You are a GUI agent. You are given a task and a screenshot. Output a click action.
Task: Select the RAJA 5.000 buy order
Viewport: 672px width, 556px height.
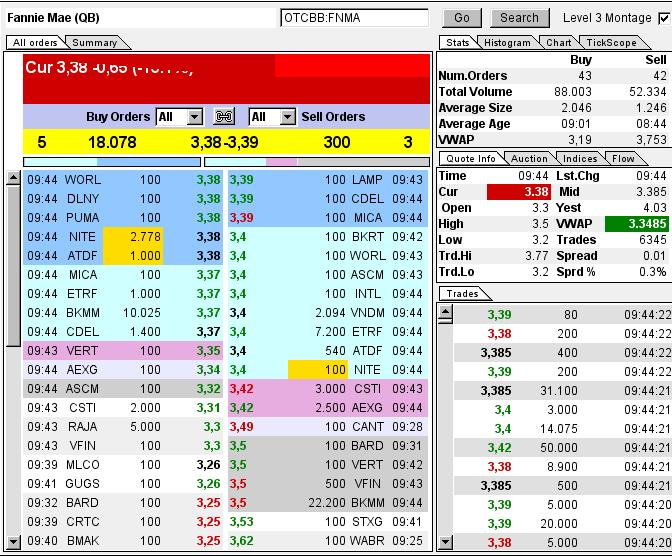point(123,427)
